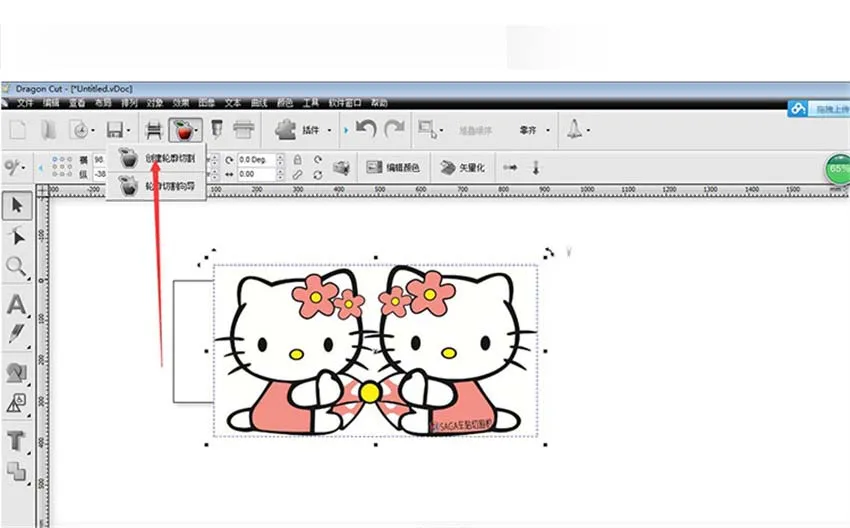Click the 编辑颜色 button

coord(393,168)
